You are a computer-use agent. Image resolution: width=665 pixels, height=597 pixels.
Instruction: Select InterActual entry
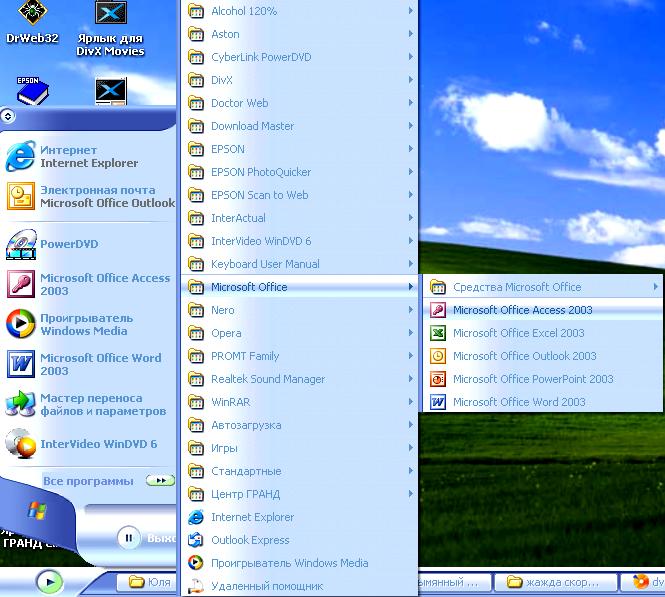[x=299, y=218]
